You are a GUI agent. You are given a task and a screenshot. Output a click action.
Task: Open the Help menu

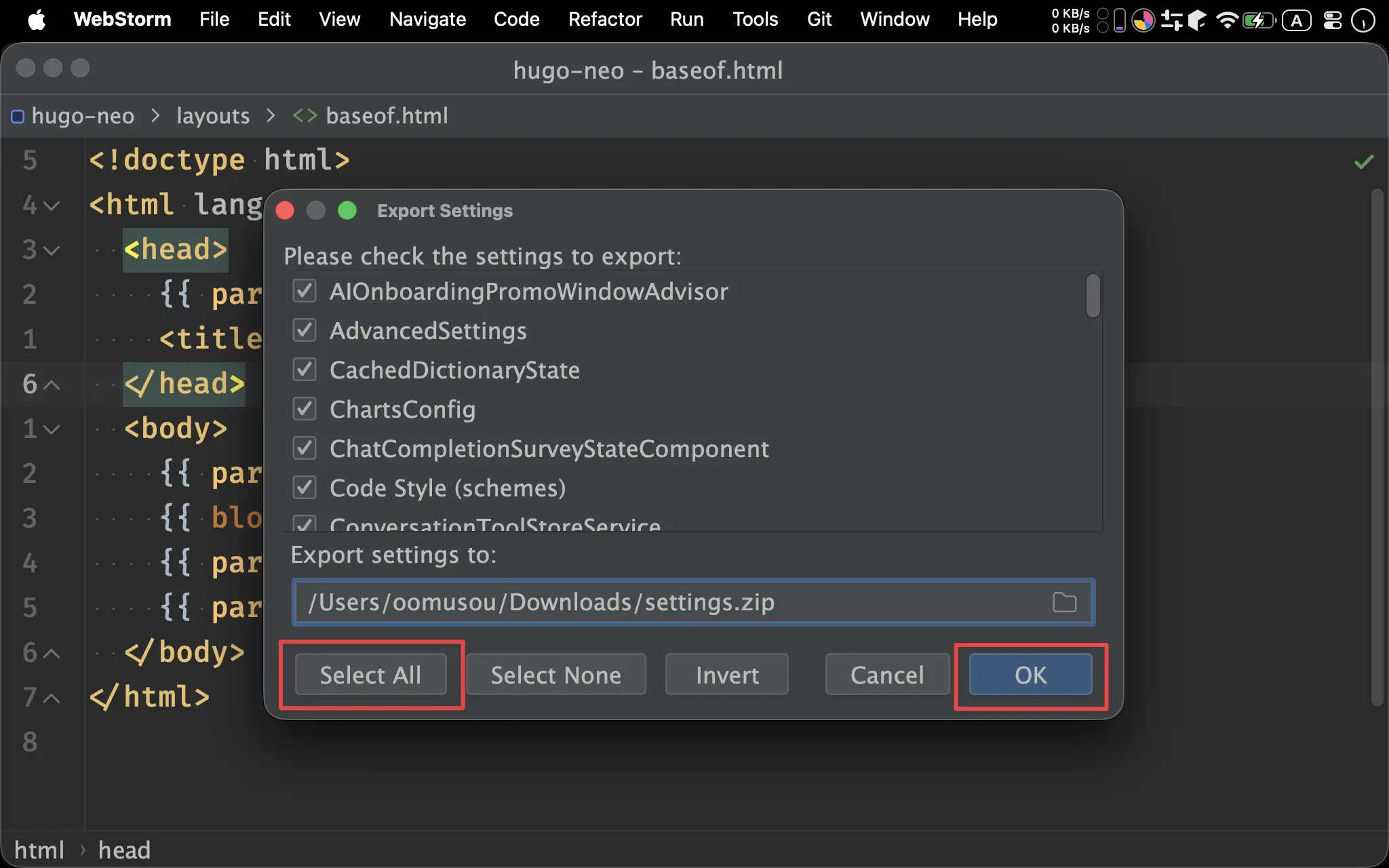(977, 20)
